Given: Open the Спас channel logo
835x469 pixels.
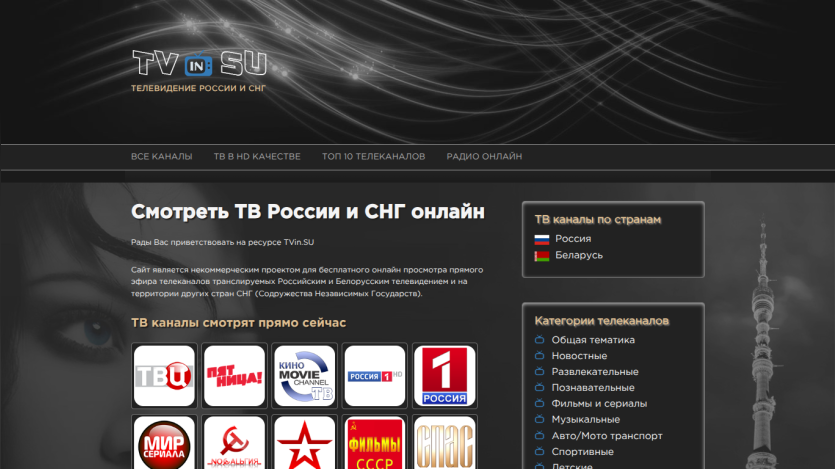Looking at the screenshot, I should click(x=445, y=443).
